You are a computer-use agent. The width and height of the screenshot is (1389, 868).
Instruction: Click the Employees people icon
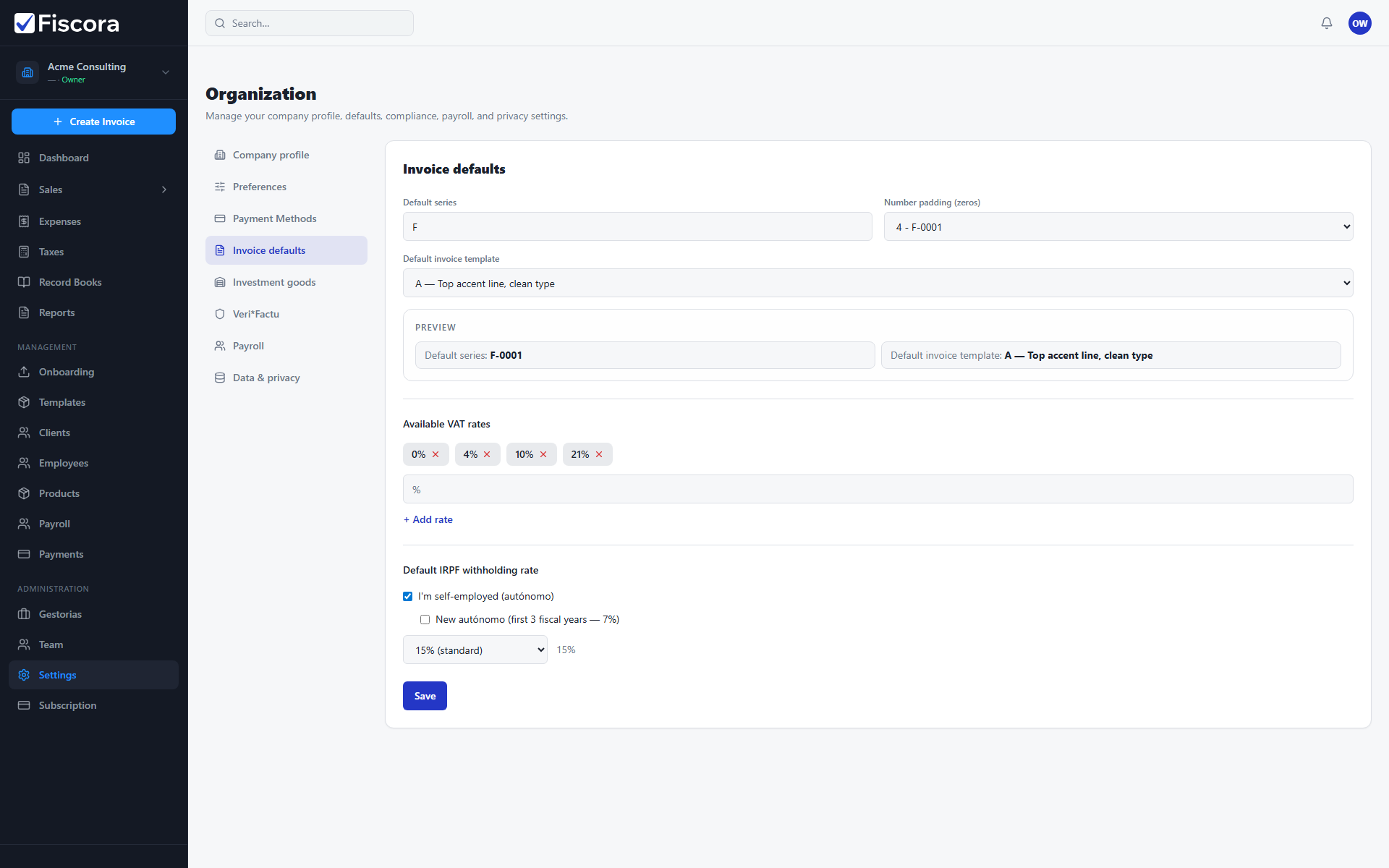coord(24,463)
